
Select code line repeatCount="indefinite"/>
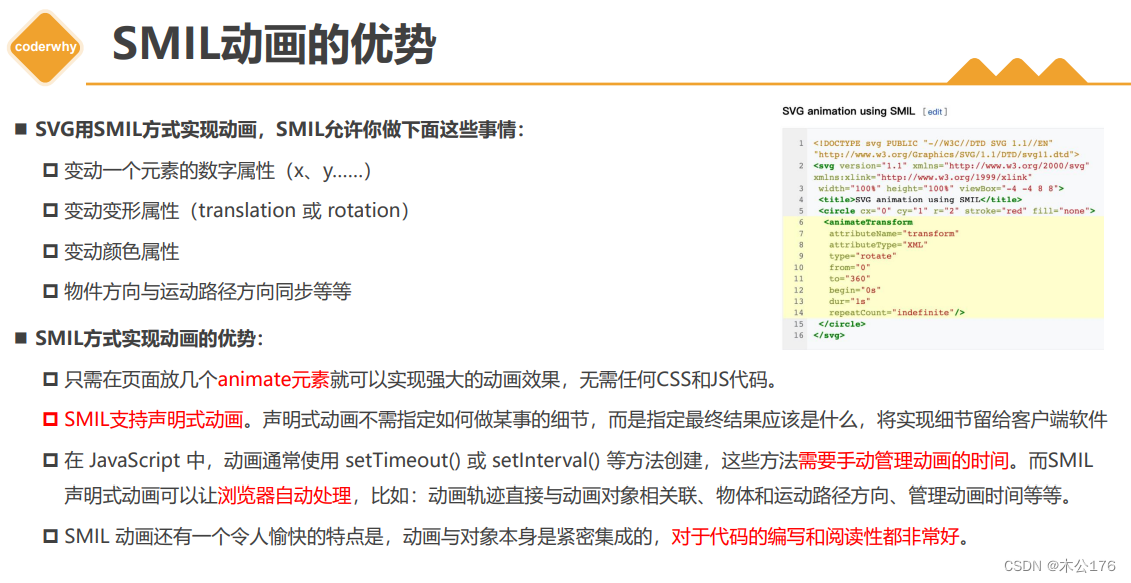tap(897, 312)
